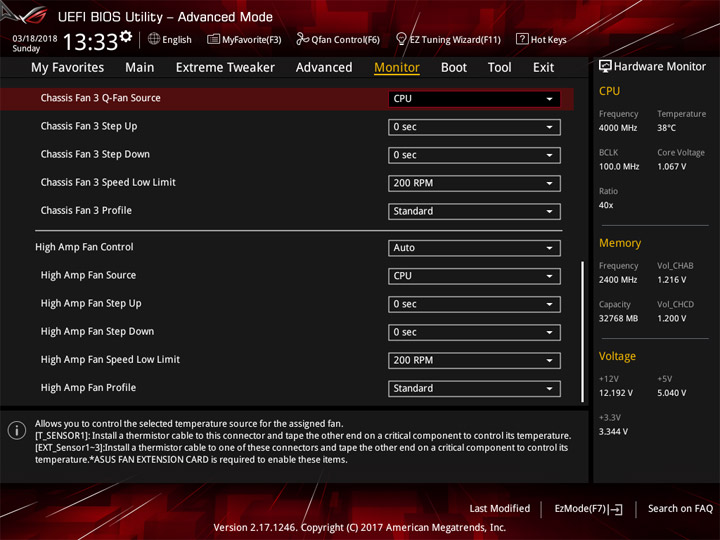The width and height of the screenshot is (720, 540).
Task: Click the CPU heading in Hardware Monitor
Action: pyautogui.click(x=609, y=91)
